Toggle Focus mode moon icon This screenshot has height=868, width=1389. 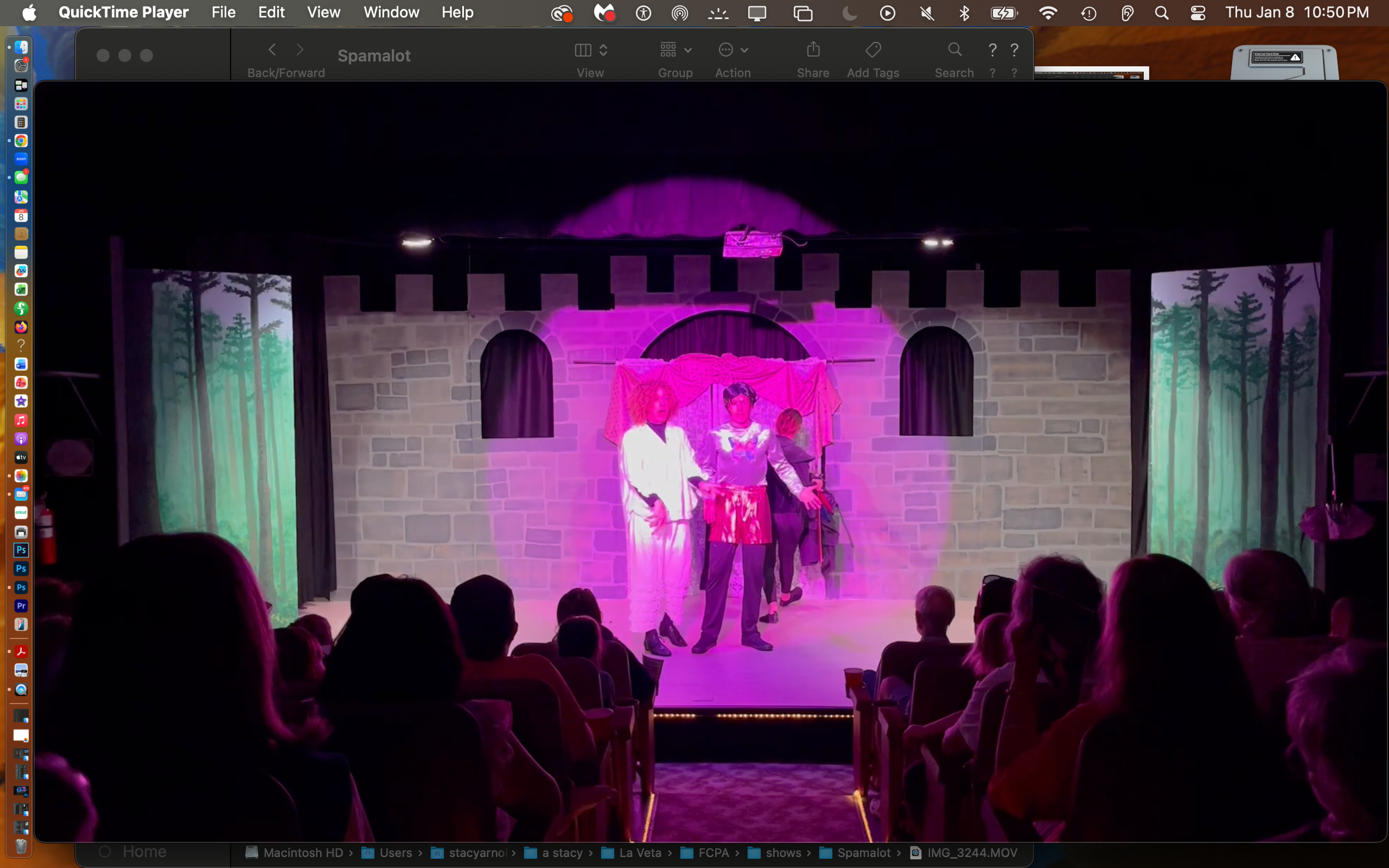tap(850, 13)
